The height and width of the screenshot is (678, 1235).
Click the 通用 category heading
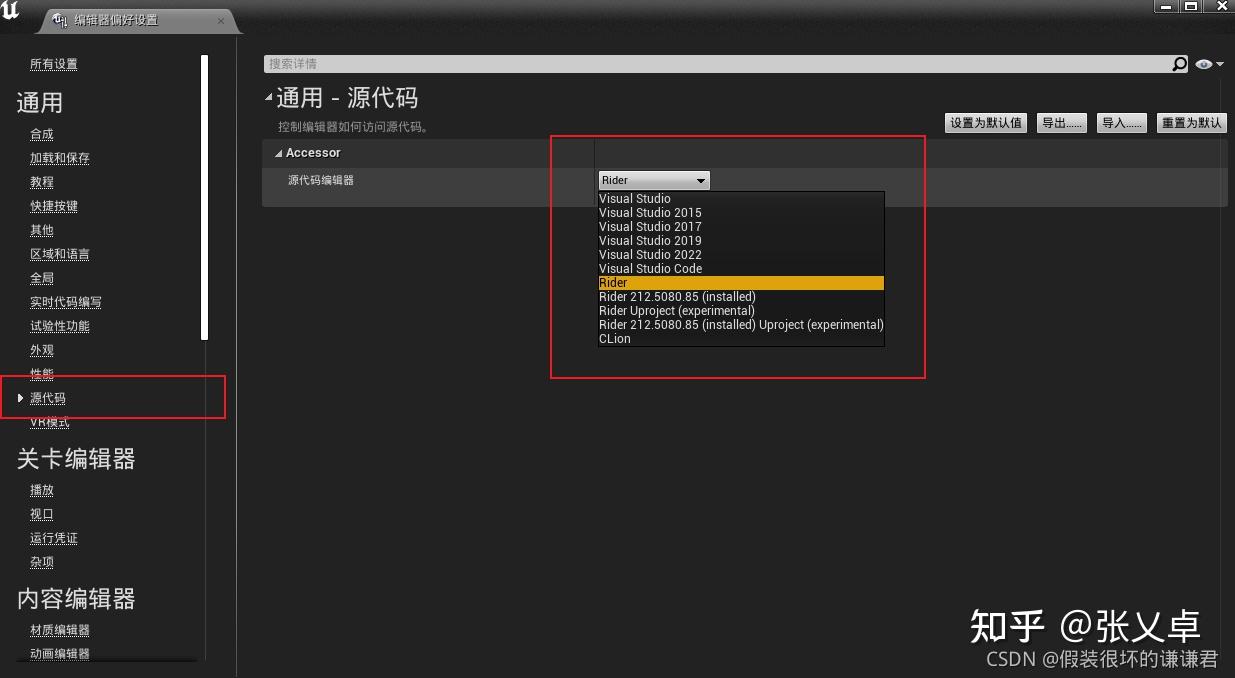(x=40, y=103)
